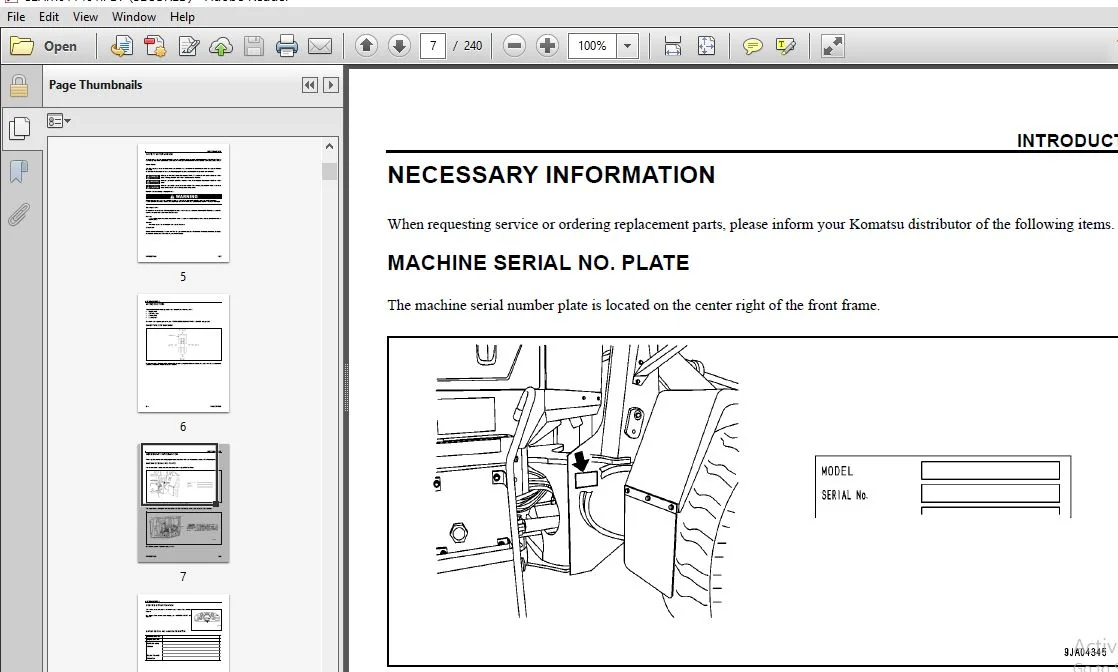Click the SERIAL No. label in diagram
The width and height of the screenshot is (1118, 672).
pyautogui.click(x=844, y=494)
